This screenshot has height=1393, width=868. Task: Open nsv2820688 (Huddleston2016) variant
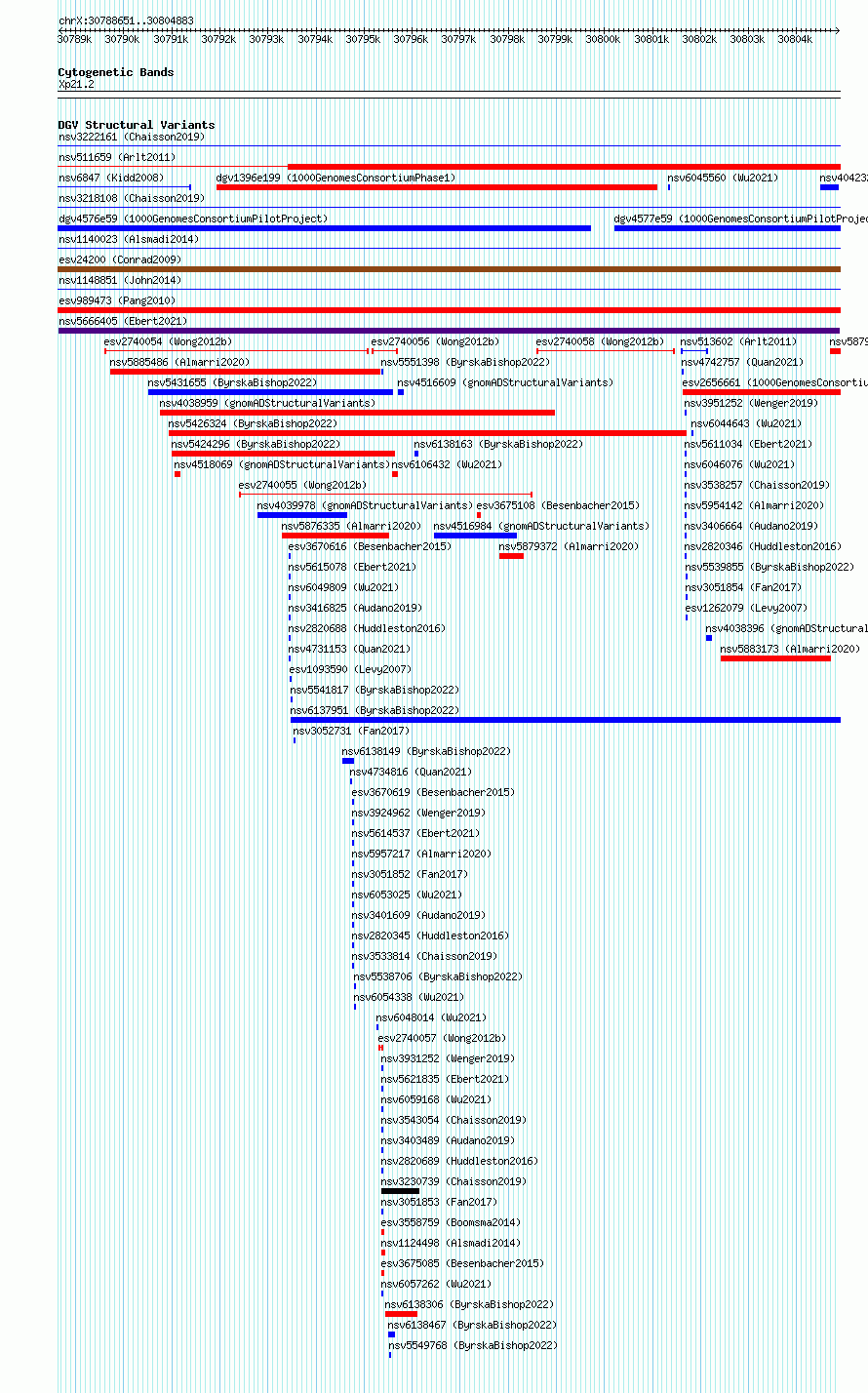(x=367, y=629)
